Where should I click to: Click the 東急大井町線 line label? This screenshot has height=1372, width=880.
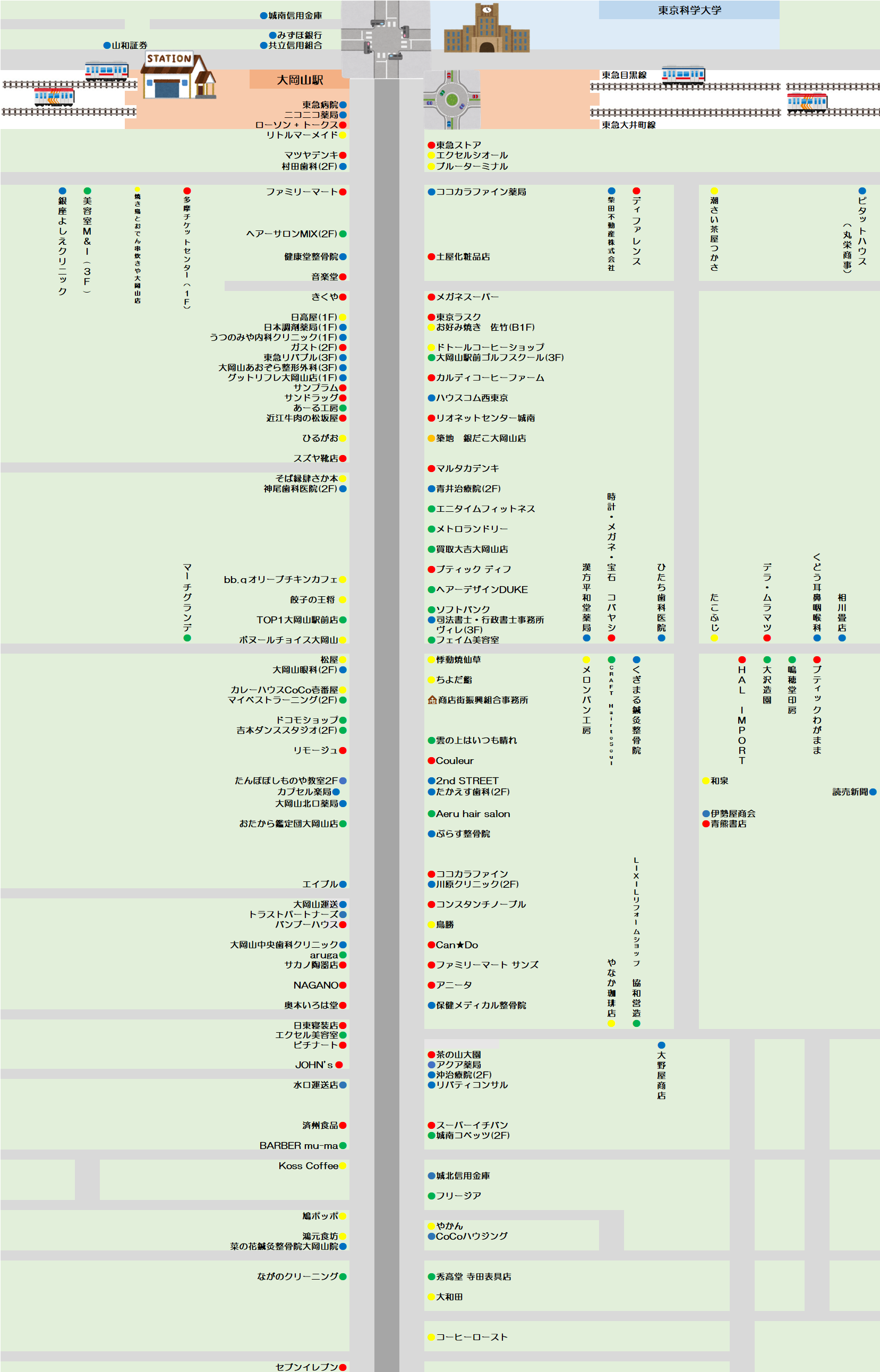click(x=629, y=125)
